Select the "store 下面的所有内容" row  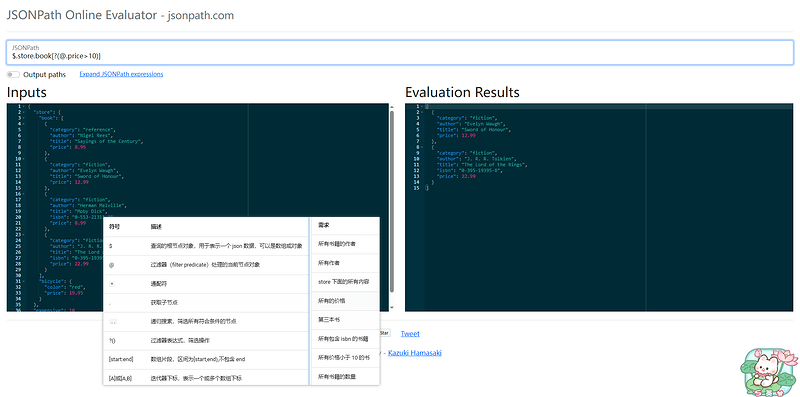click(x=344, y=282)
